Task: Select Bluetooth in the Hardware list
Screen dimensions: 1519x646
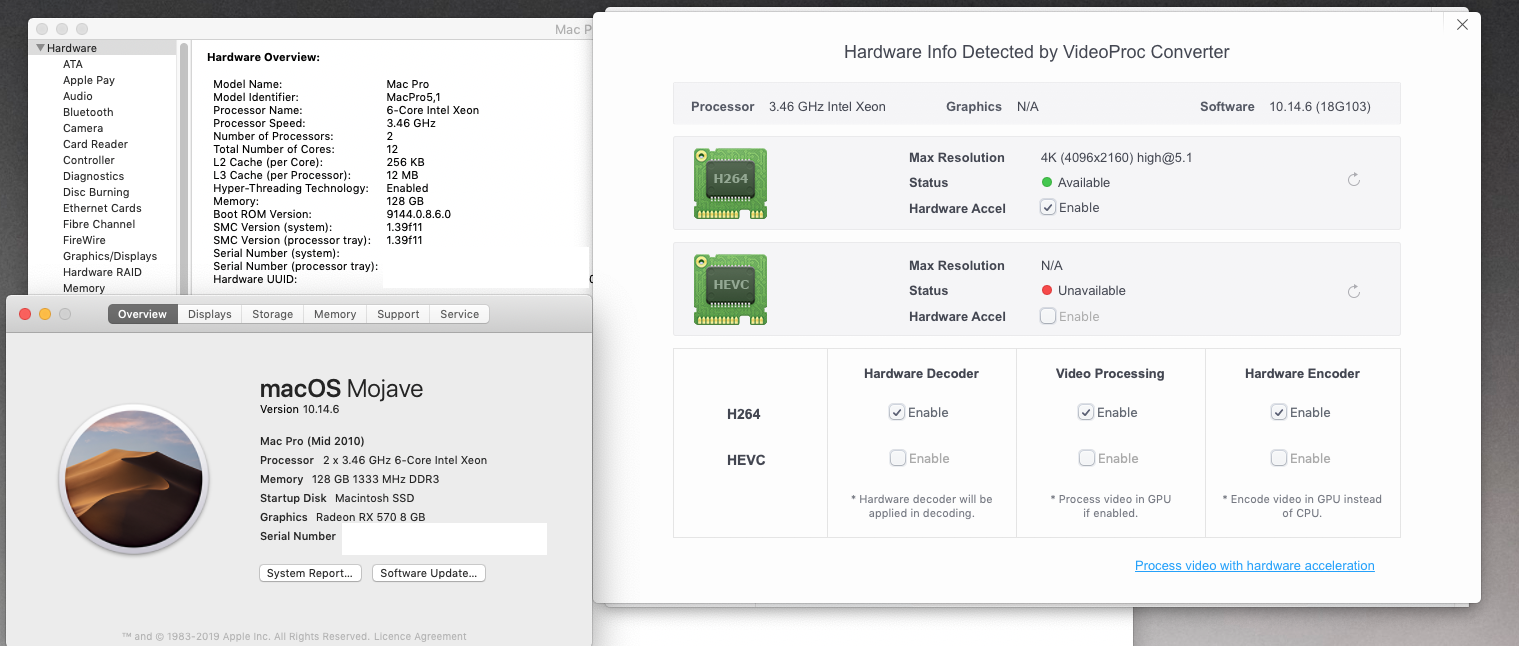Action: pyautogui.click(x=88, y=112)
